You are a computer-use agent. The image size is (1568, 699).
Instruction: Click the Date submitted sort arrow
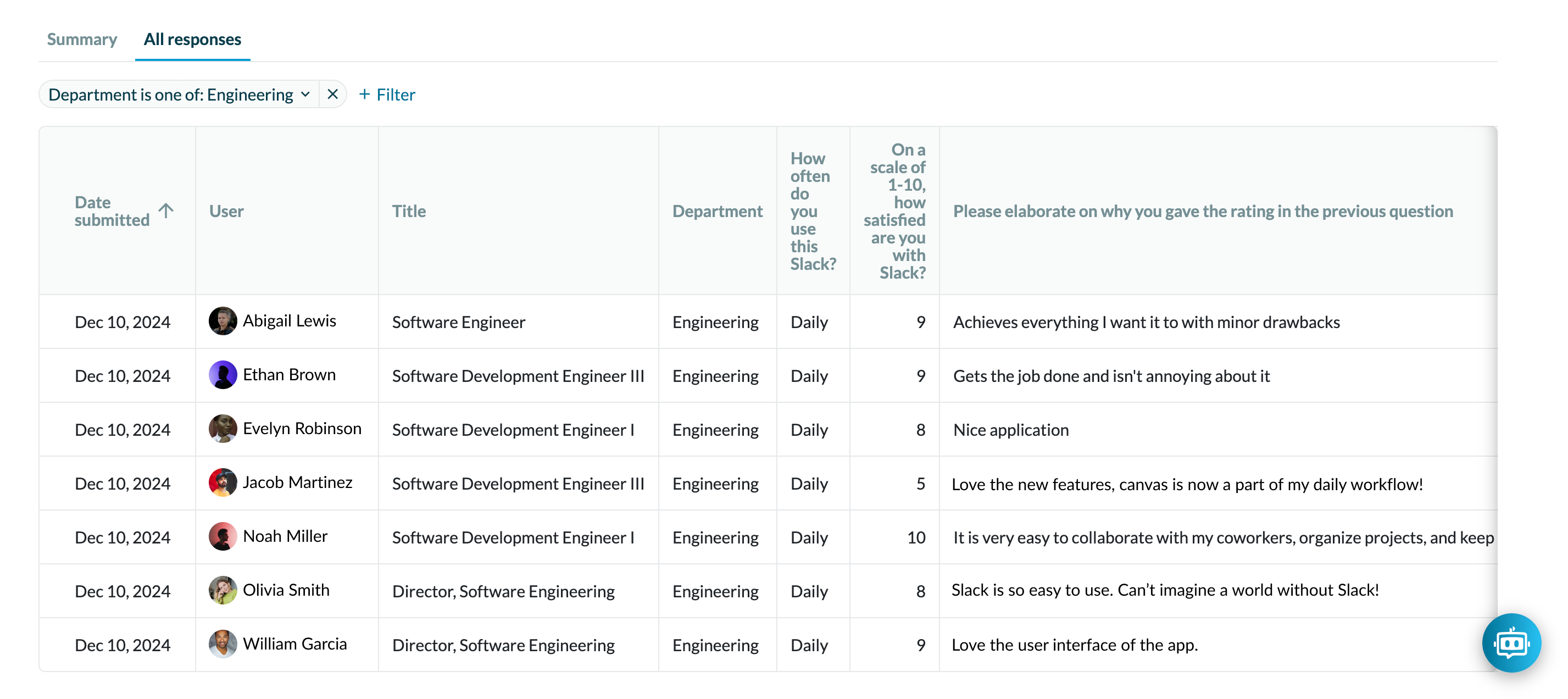(166, 210)
